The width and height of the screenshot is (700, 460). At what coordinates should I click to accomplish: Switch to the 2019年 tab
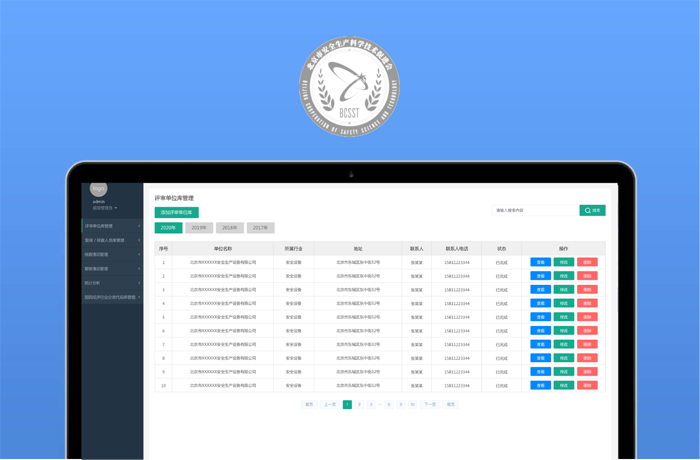point(199,228)
